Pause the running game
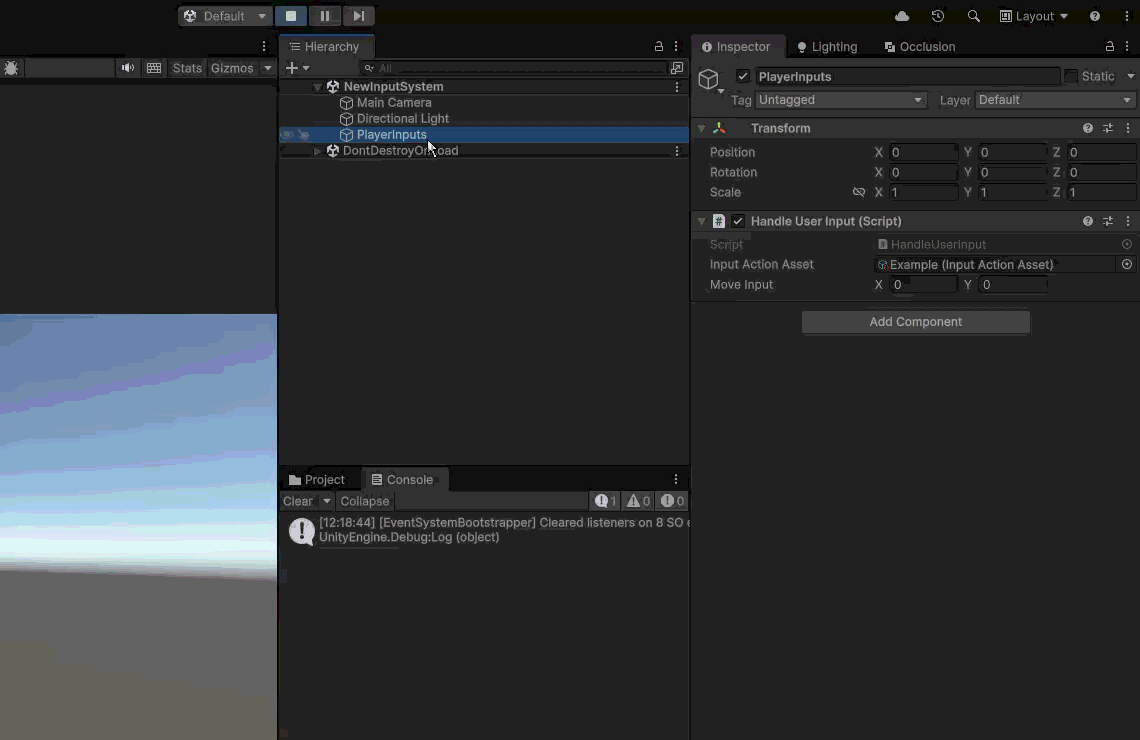This screenshot has height=740, width=1140. 325,16
